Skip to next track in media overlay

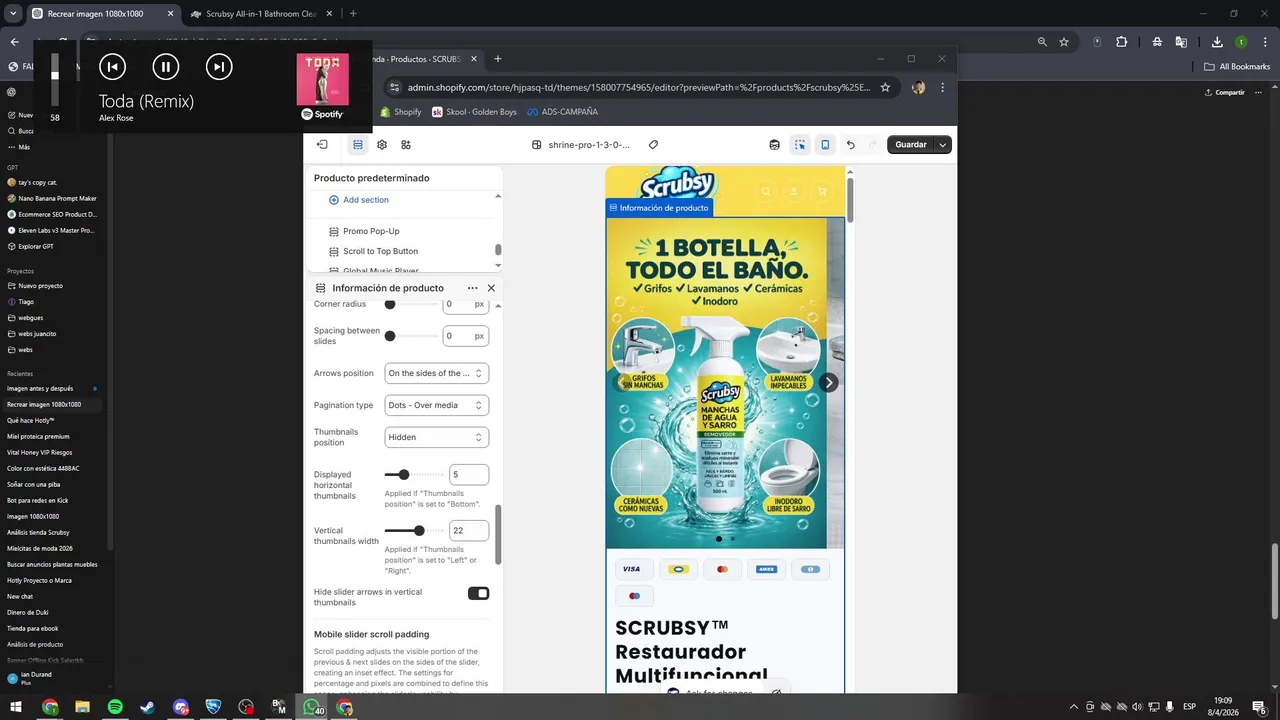click(x=218, y=67)
